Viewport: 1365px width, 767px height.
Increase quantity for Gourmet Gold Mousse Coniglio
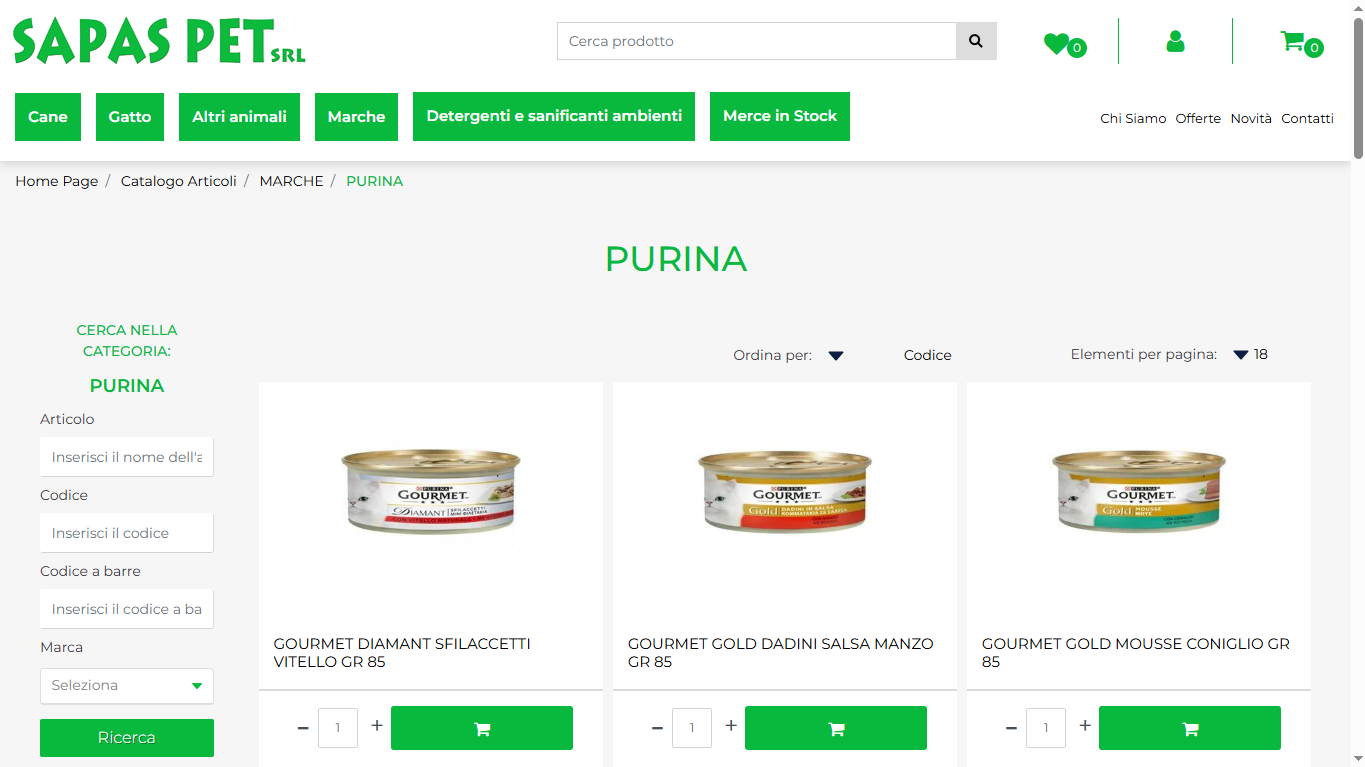[x=1085, y=726]
